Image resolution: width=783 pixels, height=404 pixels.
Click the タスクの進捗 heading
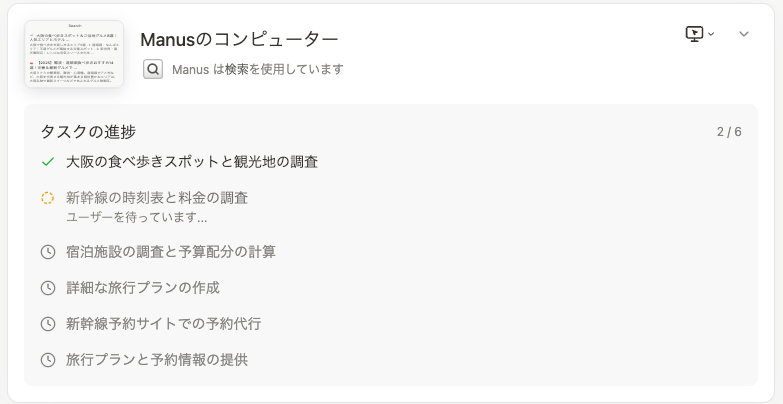click(88, 131)
